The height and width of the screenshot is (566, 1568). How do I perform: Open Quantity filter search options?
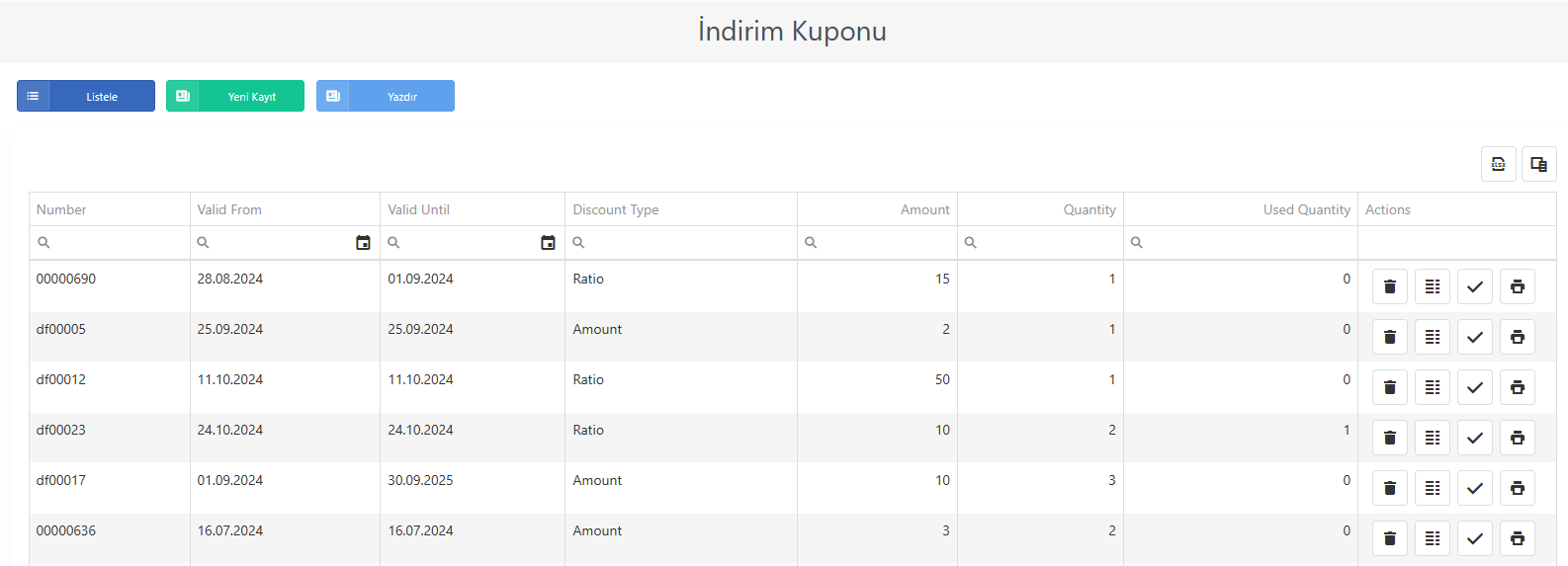tap(971, 243)
